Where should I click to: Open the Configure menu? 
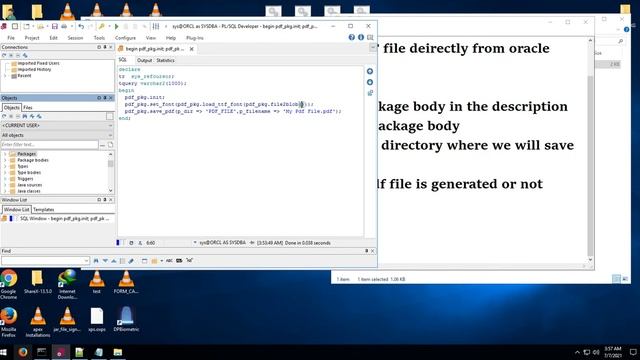(x=125, y=38)
